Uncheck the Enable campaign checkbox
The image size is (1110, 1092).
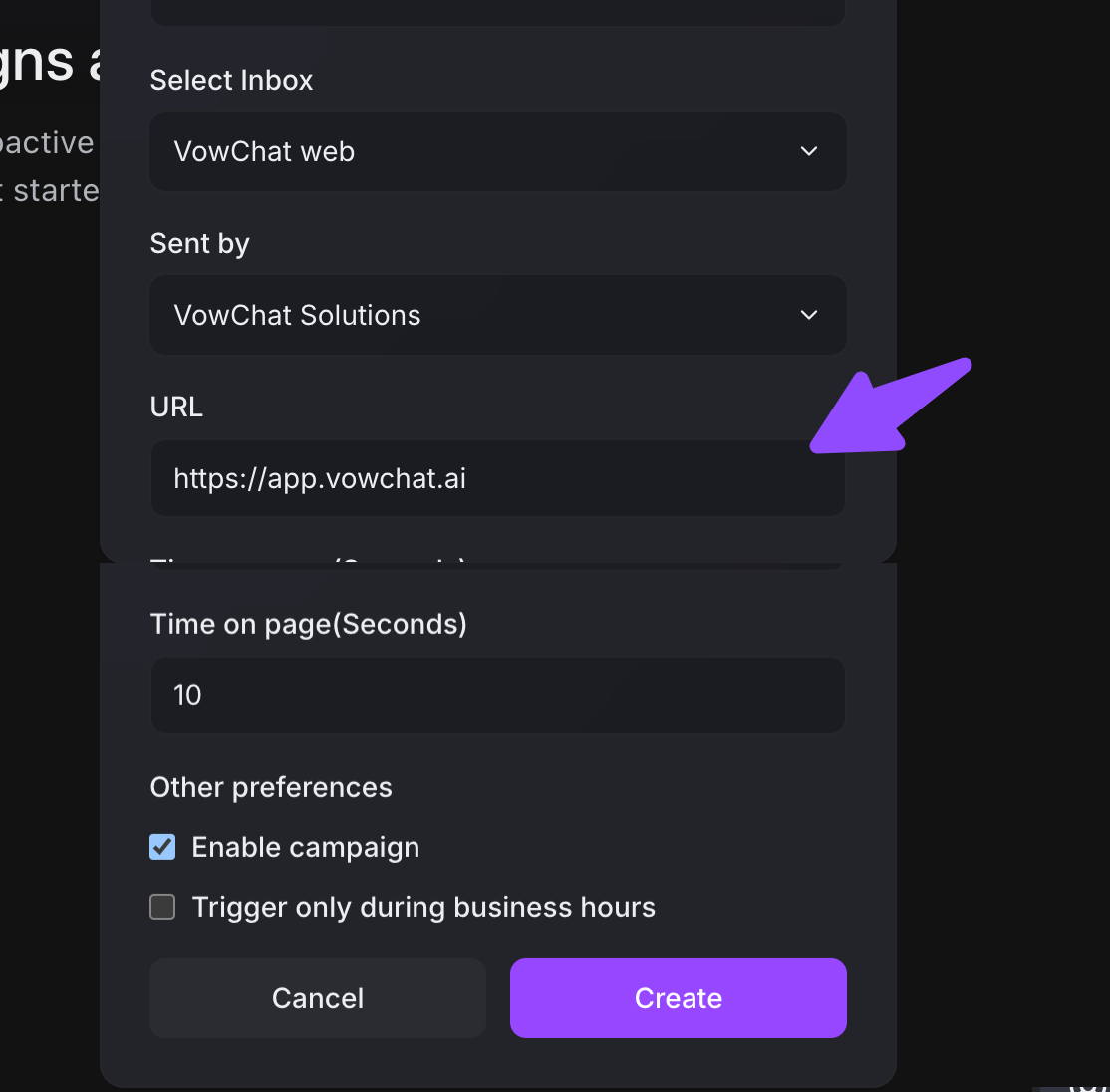click(162, 847)
